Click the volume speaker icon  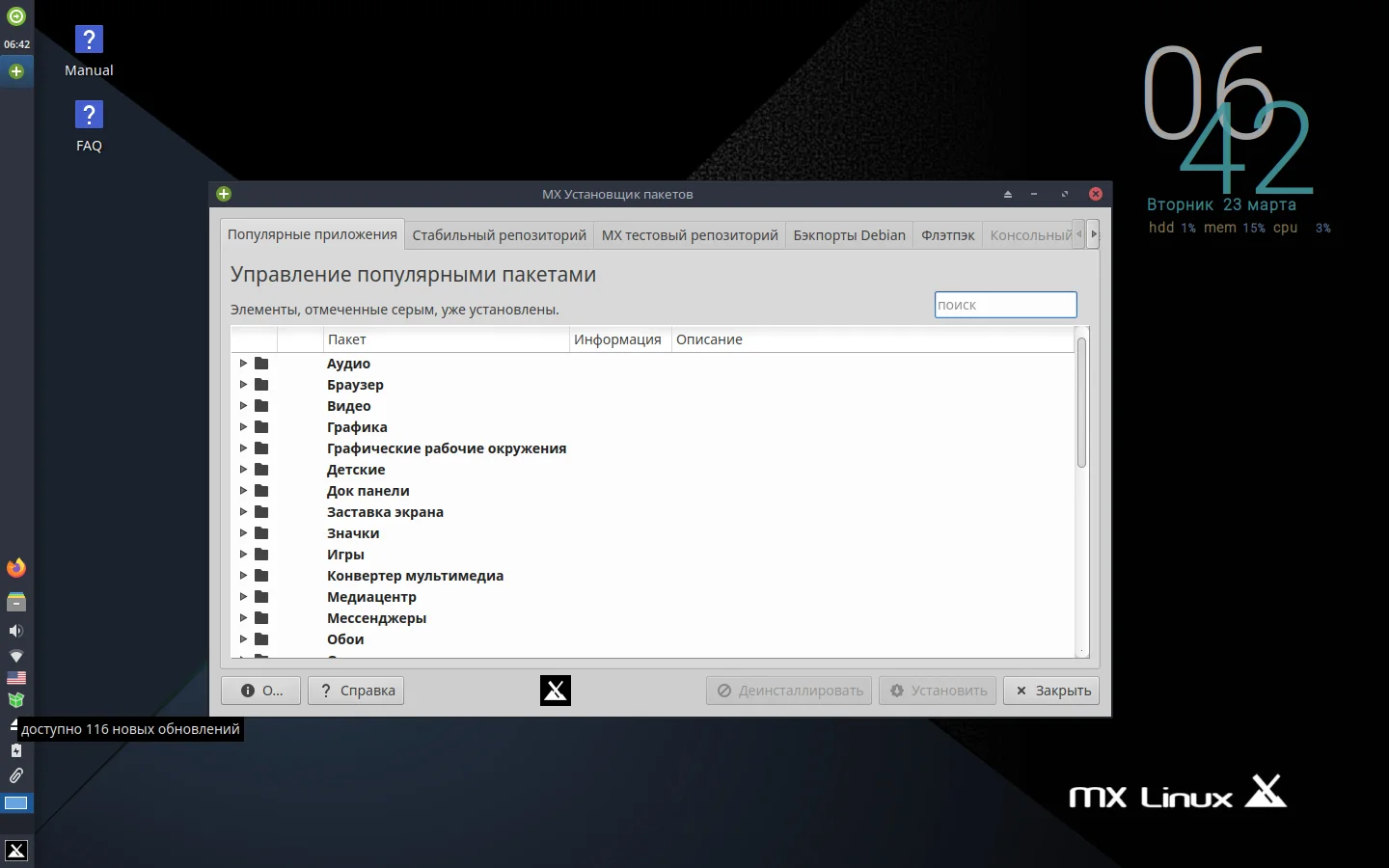point(15,630)
